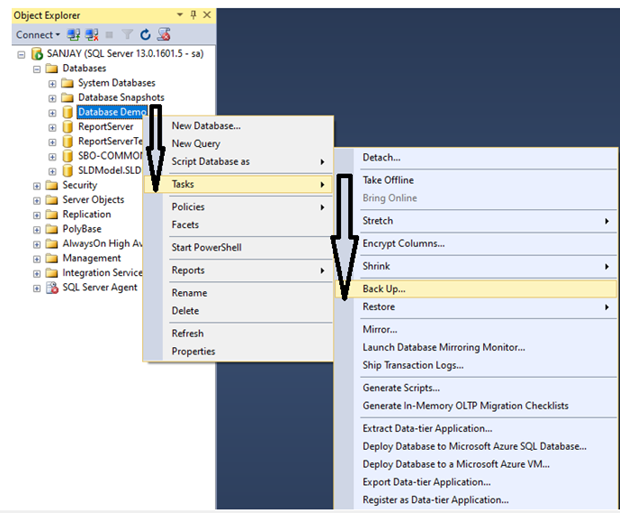The width and height of the screenshot is (620, 513).
Task: Click the Management folder icon
Action: [51, 258]
